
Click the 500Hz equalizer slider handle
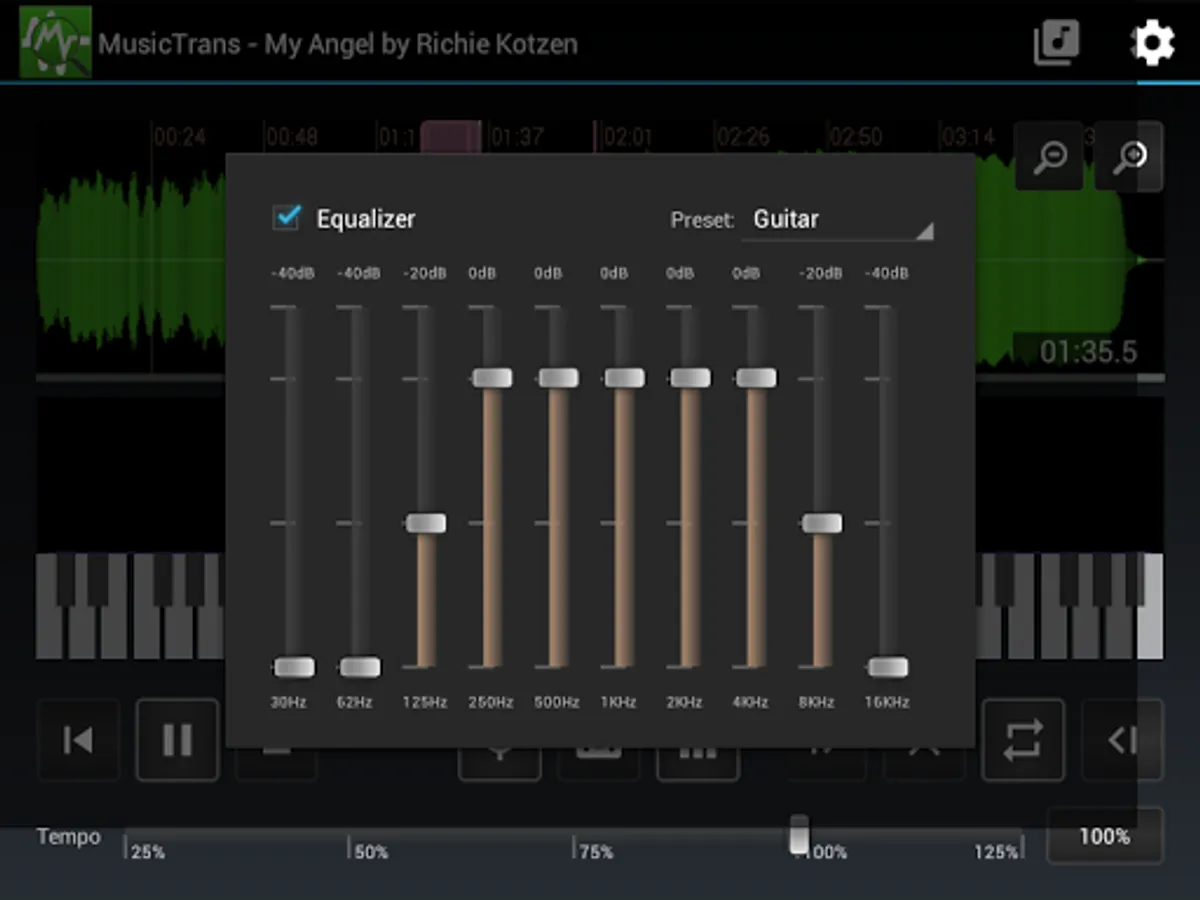click(558, 377)
